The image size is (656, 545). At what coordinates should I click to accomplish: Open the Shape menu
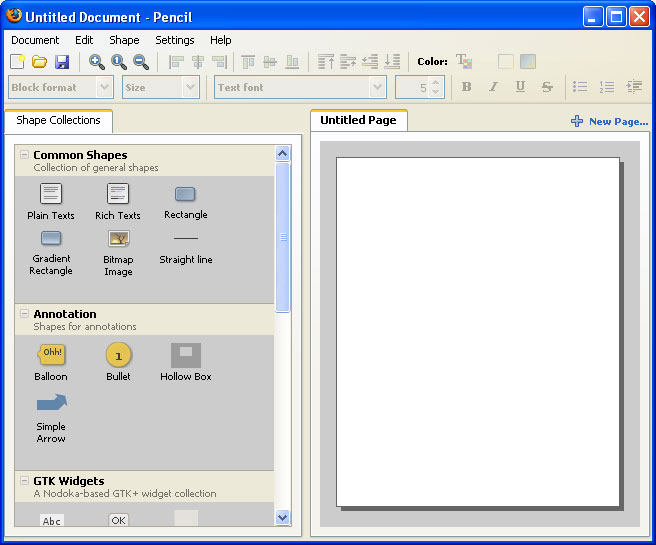point(124,40)
